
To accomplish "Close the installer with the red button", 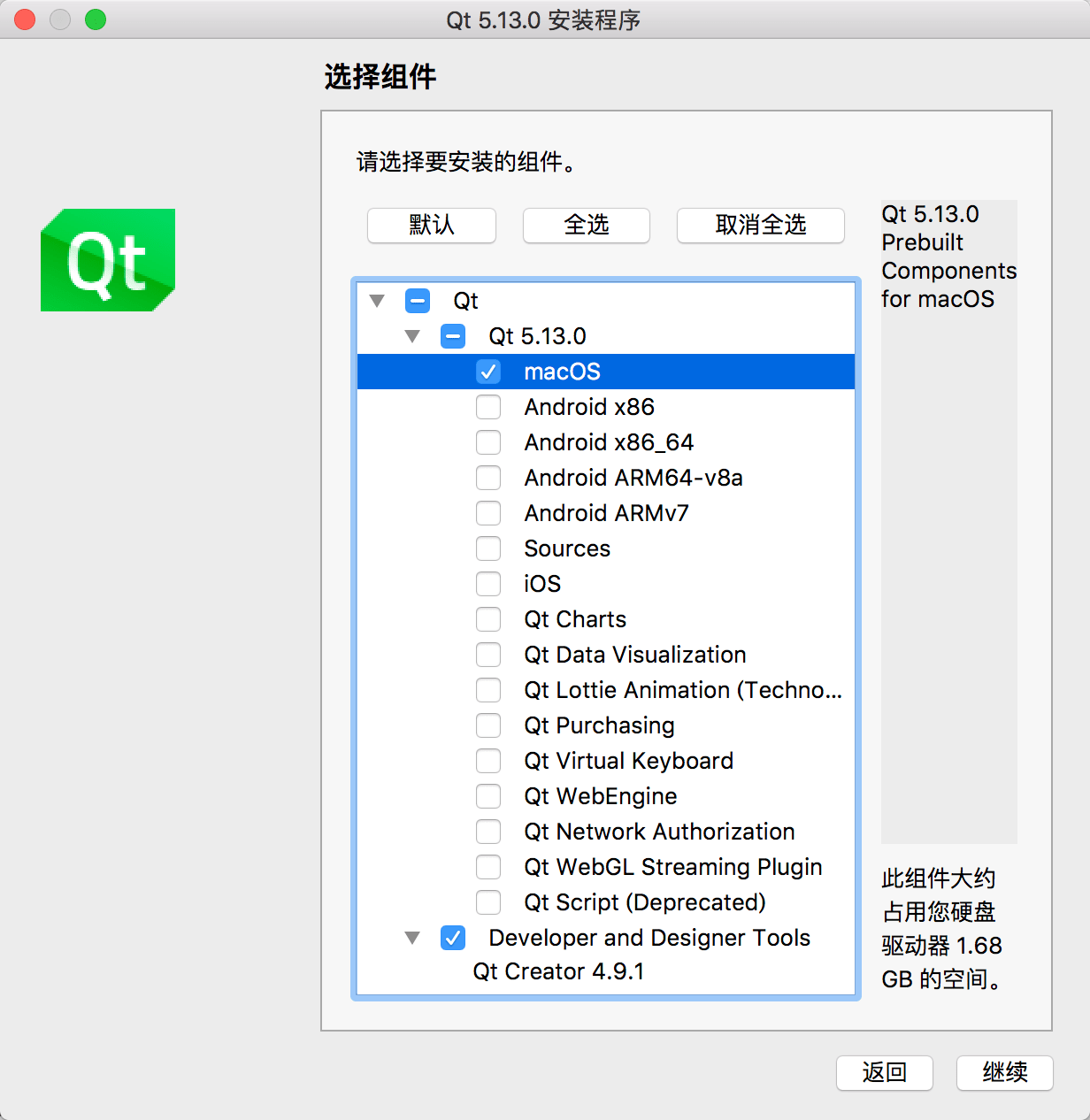I will point(25,19).
